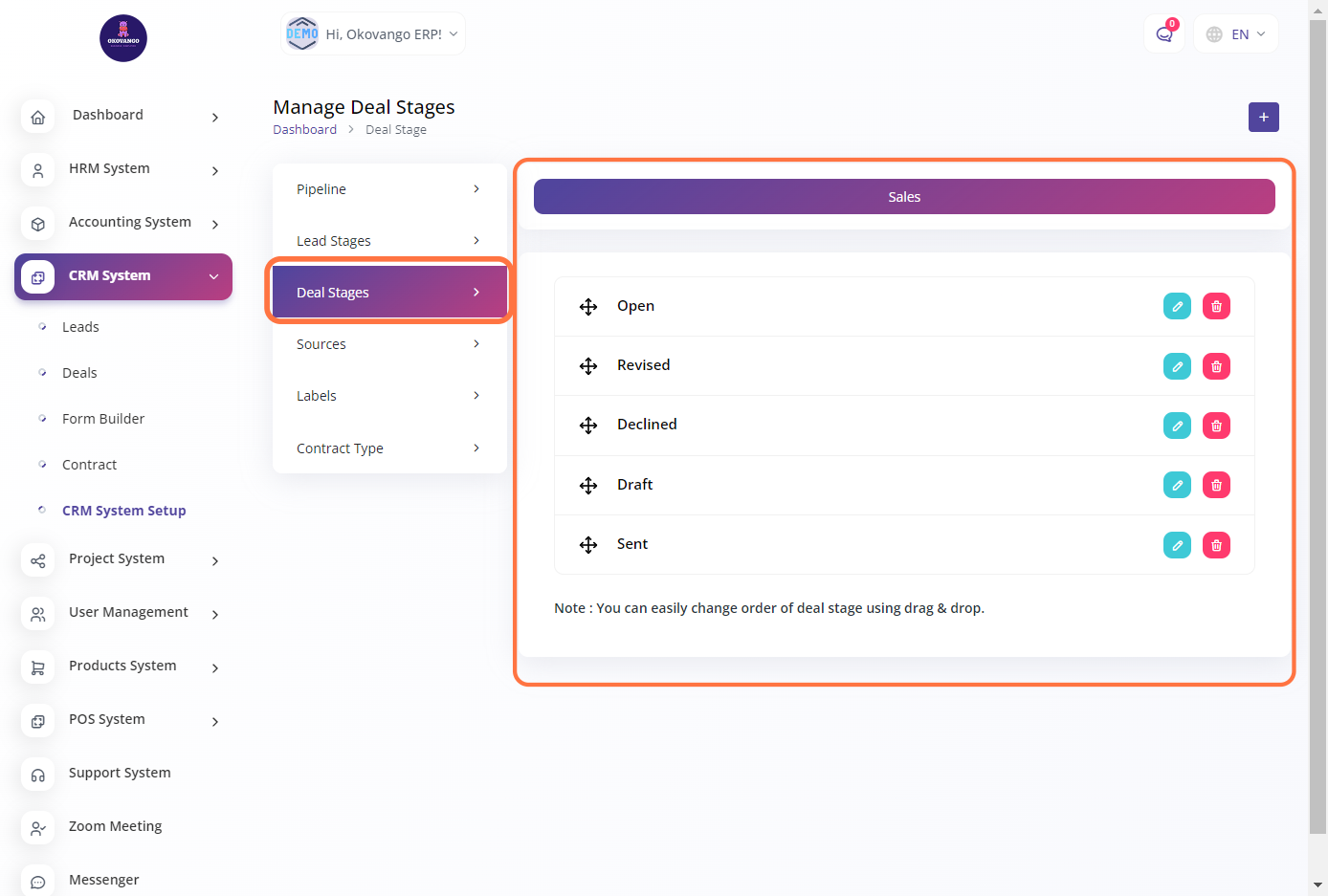The height and width of the screenshot is (896, 1328).
Task: Open the chat messages icon in header
Action: pos(1163,34)
